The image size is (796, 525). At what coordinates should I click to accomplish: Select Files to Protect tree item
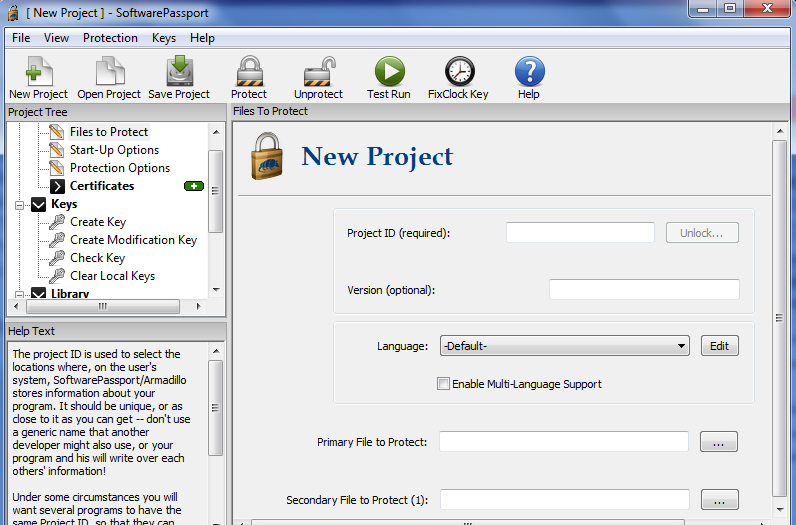point(109,132)
